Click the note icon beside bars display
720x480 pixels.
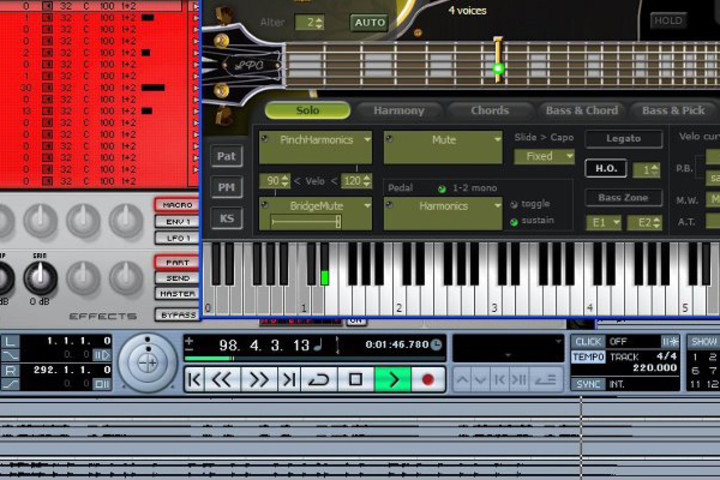coord(318,345)
